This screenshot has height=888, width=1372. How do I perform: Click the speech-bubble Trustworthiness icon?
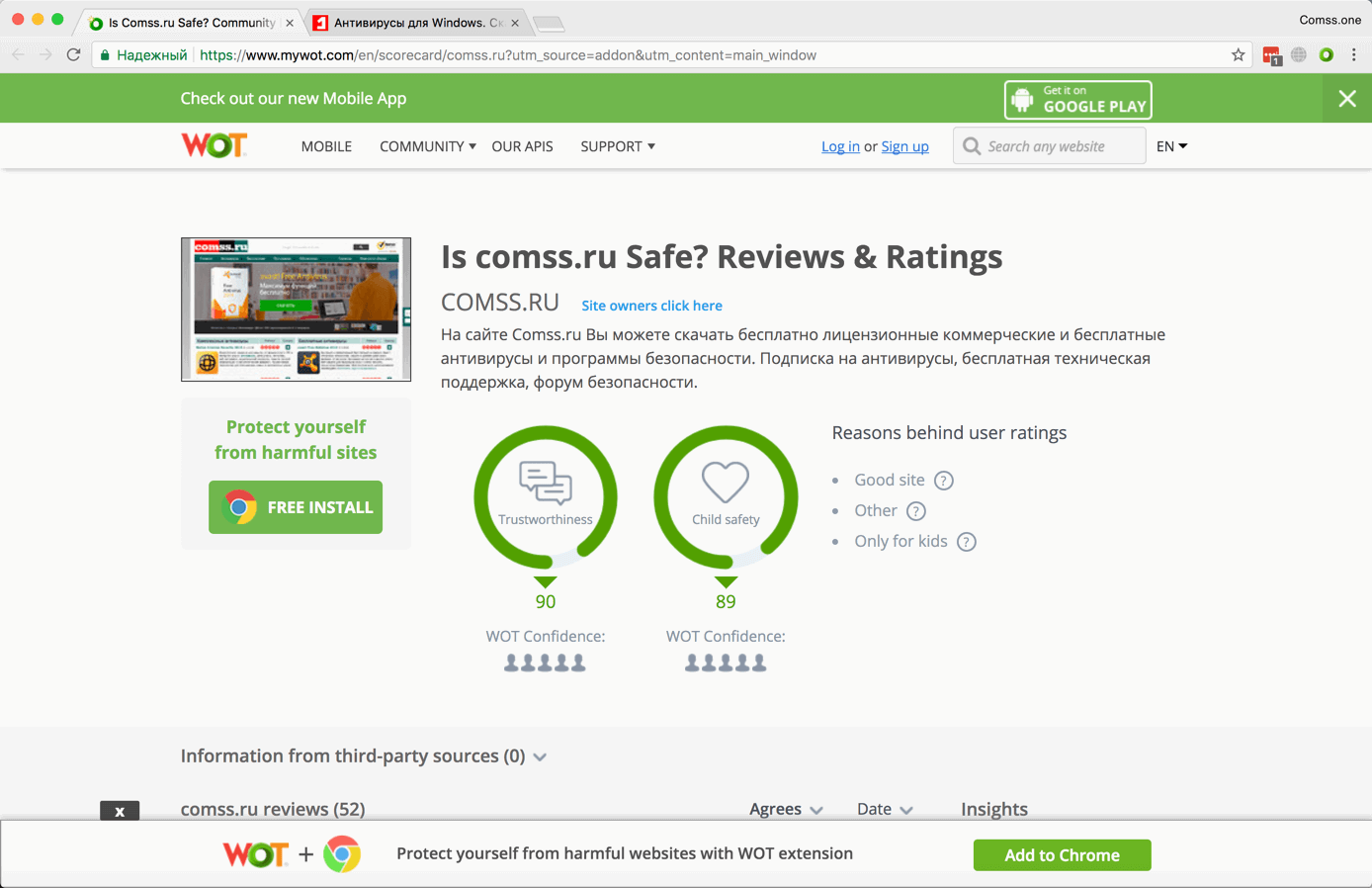[x=546, y=483]
